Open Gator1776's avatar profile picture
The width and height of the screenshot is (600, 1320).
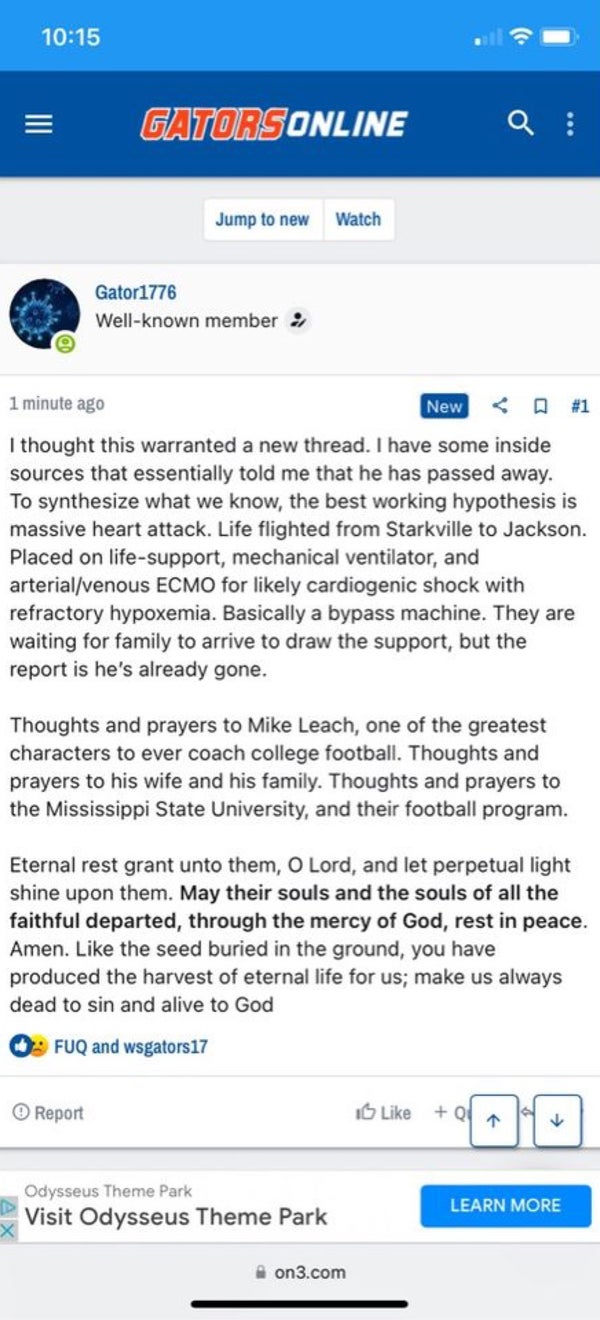pos(44,314)
